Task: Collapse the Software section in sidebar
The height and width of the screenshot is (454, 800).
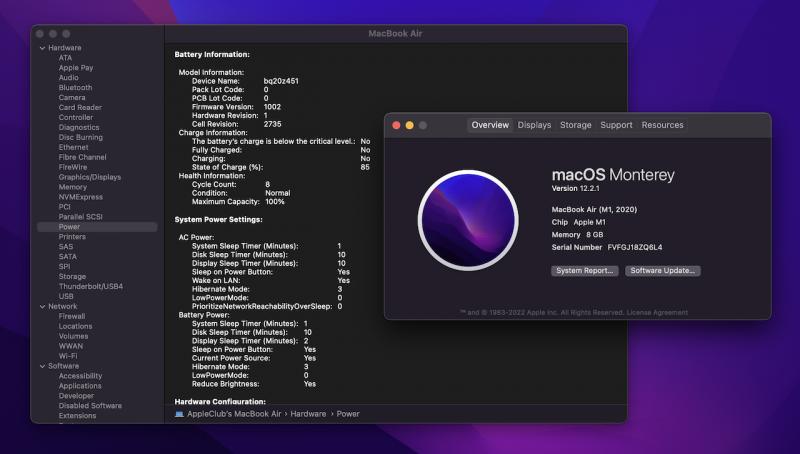Action: tap(42, 366)
